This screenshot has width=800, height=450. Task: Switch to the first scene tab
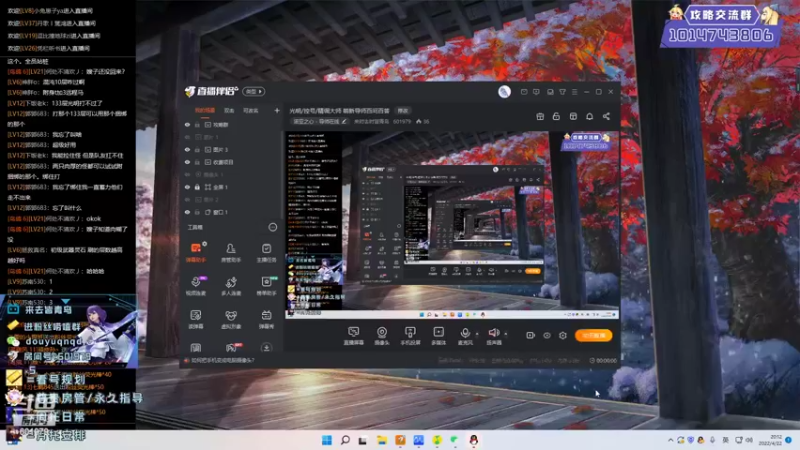tap(205, 110)
